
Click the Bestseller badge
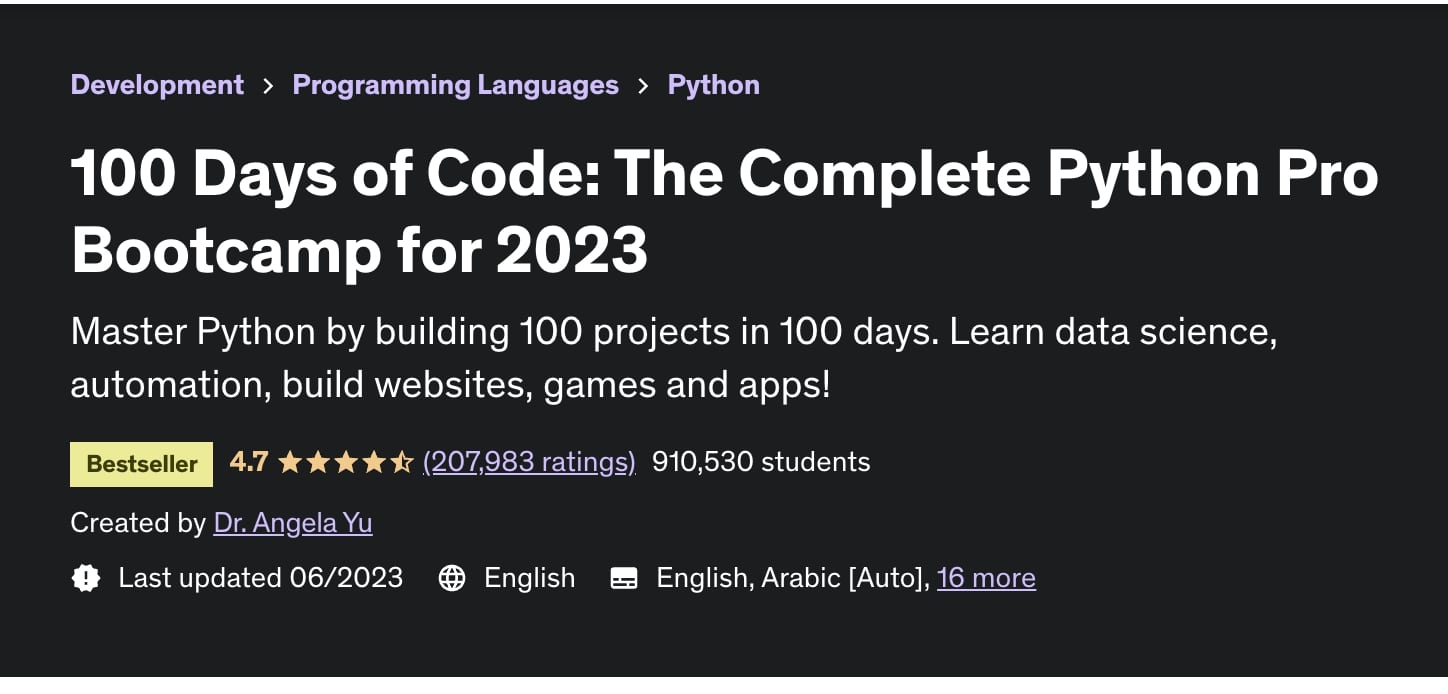[141, 464]
